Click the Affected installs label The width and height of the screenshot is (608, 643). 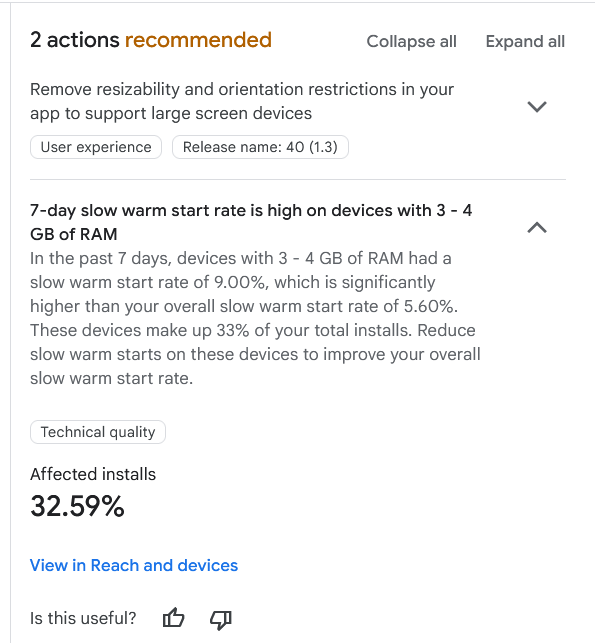click(93, 474)
